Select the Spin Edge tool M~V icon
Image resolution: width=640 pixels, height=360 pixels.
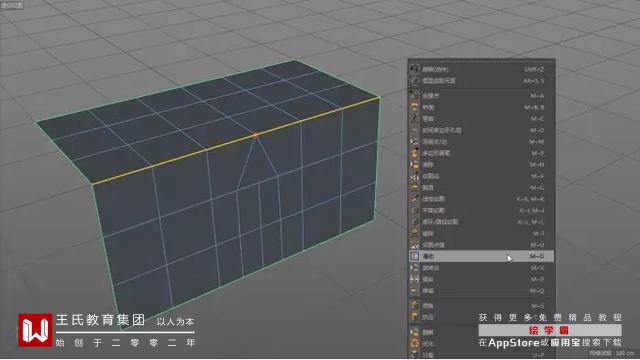point(415,268)
